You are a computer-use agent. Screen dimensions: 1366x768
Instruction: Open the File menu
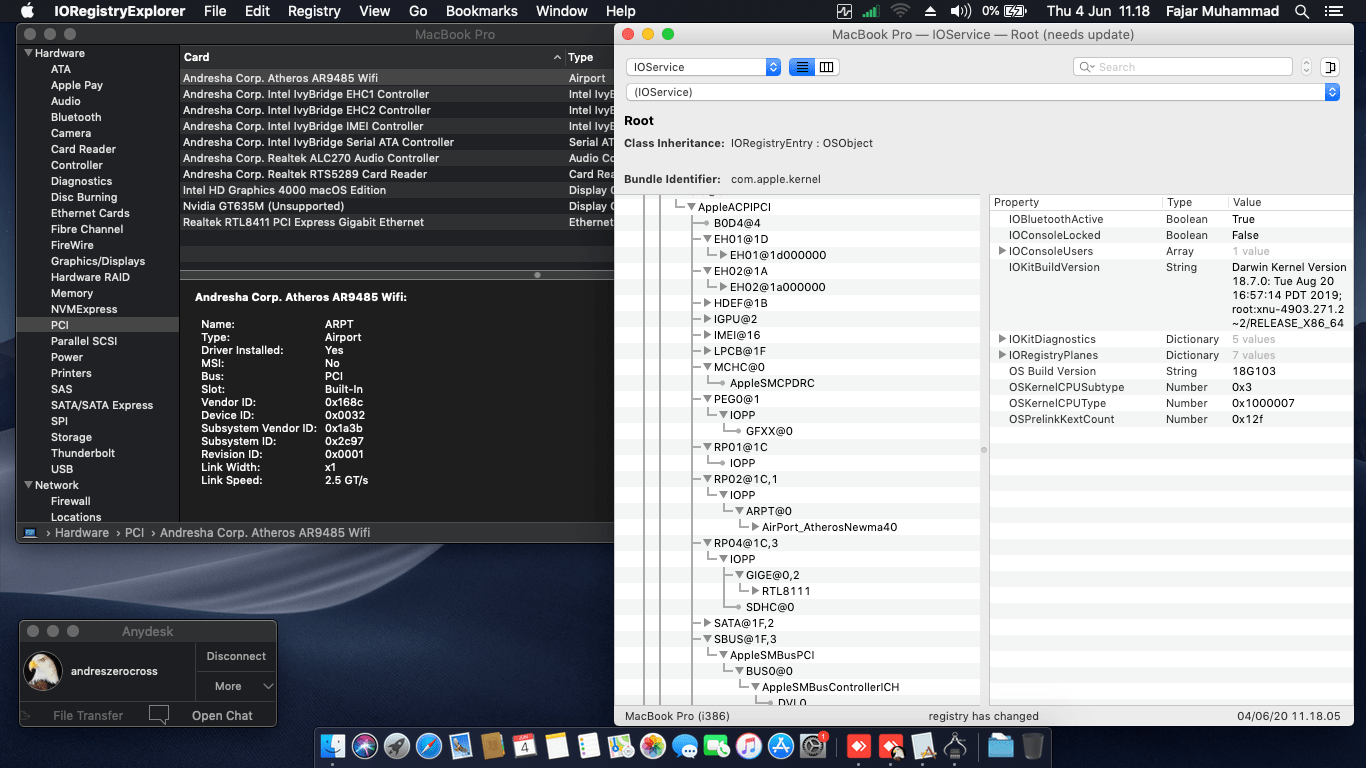coord(215,11)
